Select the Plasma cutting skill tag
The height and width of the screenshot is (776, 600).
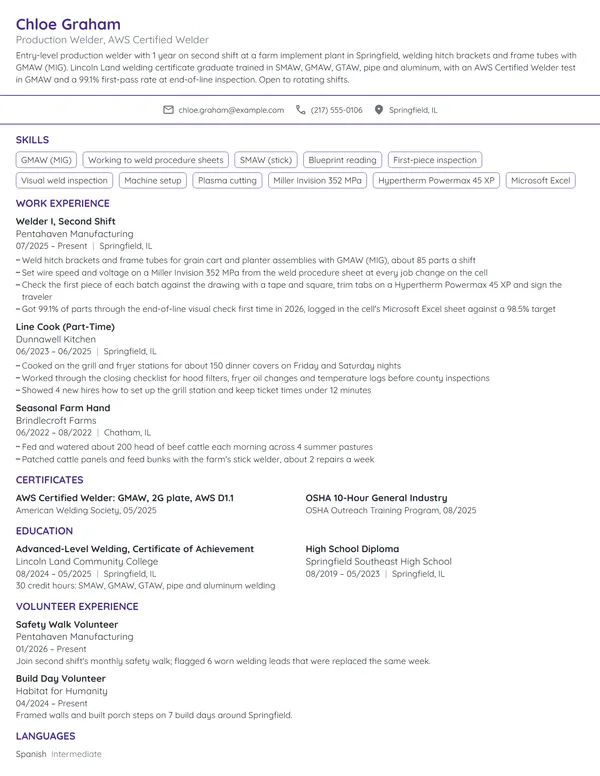pyautogui.click(x=227, y=181)
